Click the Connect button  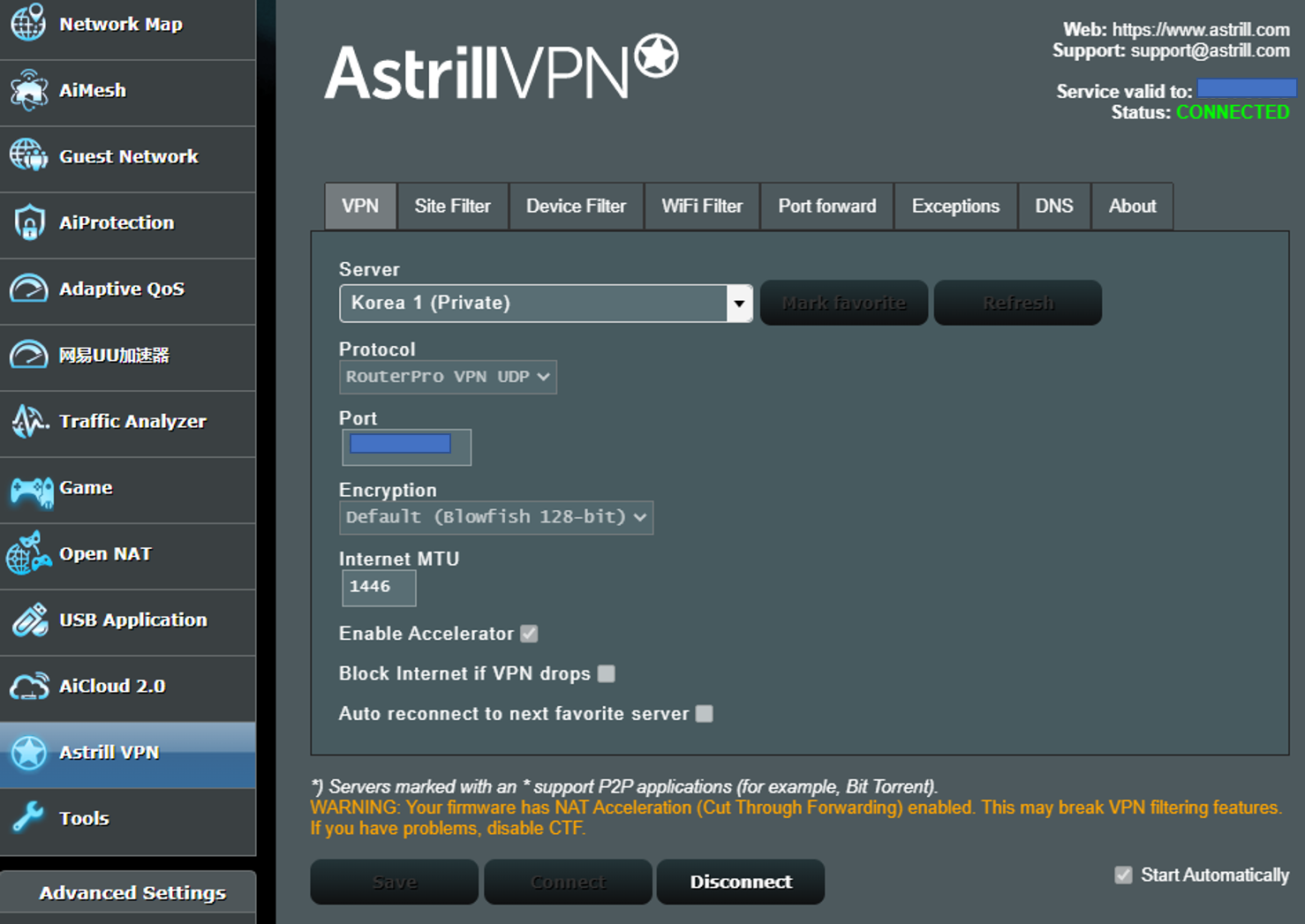(569, 882)
